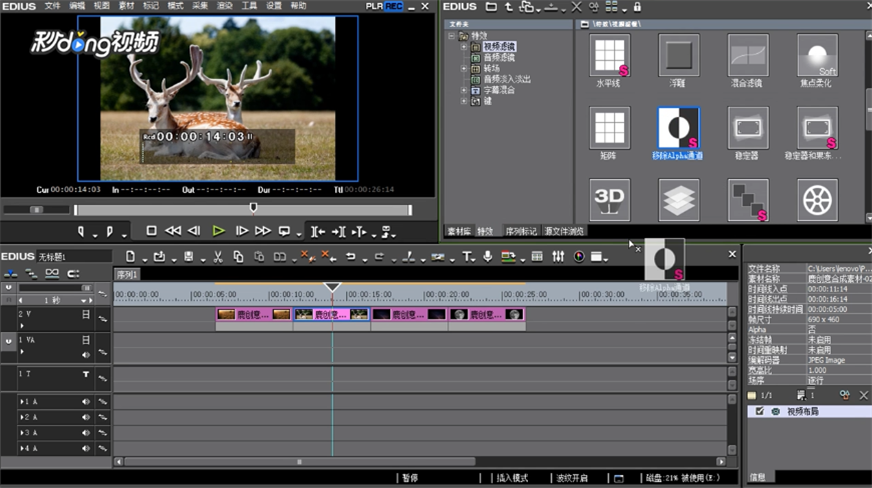Viewport: 872px width, 488px height.
Task: Click the Stop button under the preview
Action: pos(151,231)
